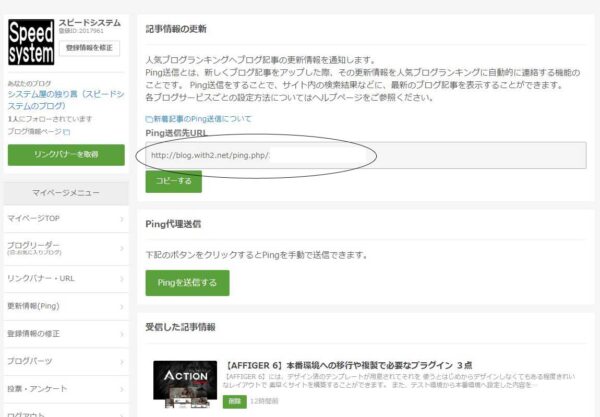
Task: Click chevron beside ブログパーツ
Action: click(x=122, y=362)
